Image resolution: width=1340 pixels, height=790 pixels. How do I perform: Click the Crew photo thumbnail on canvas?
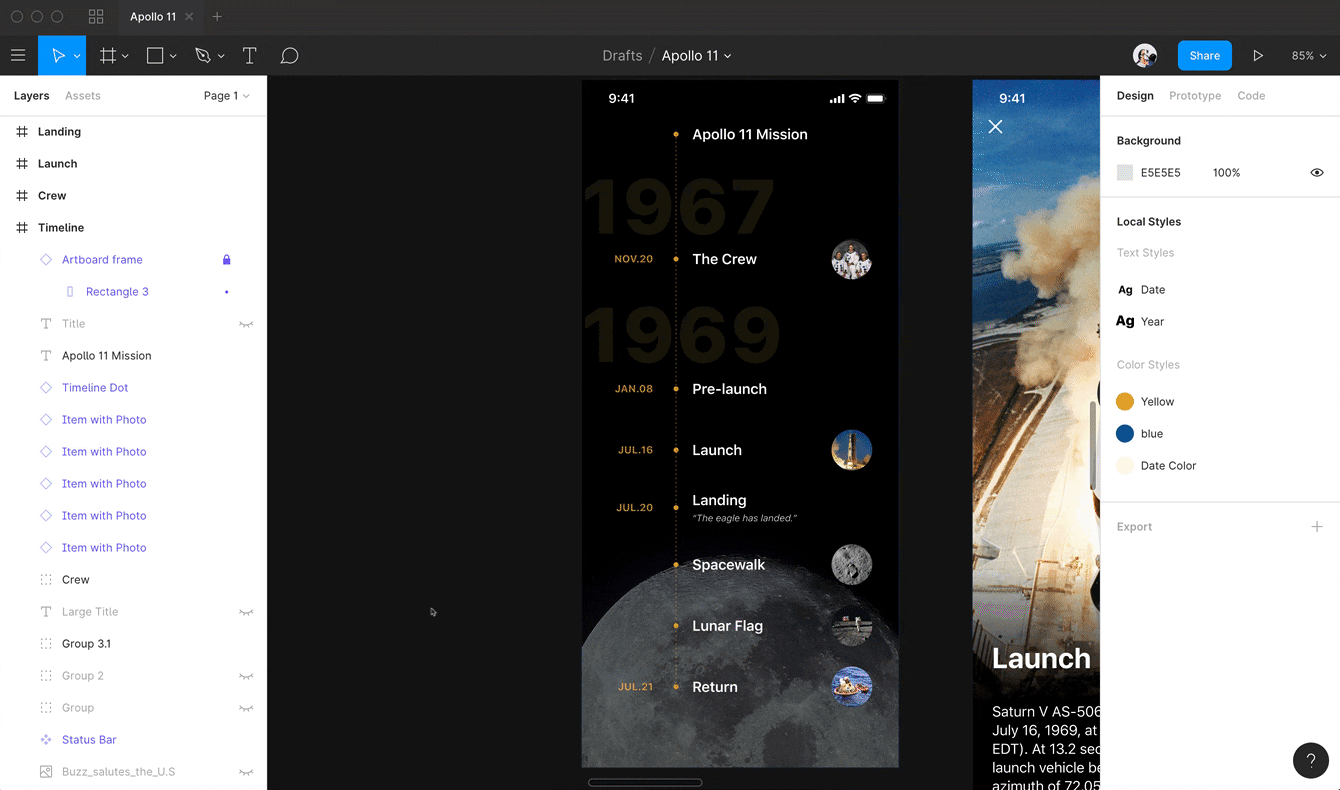(852, 260)
